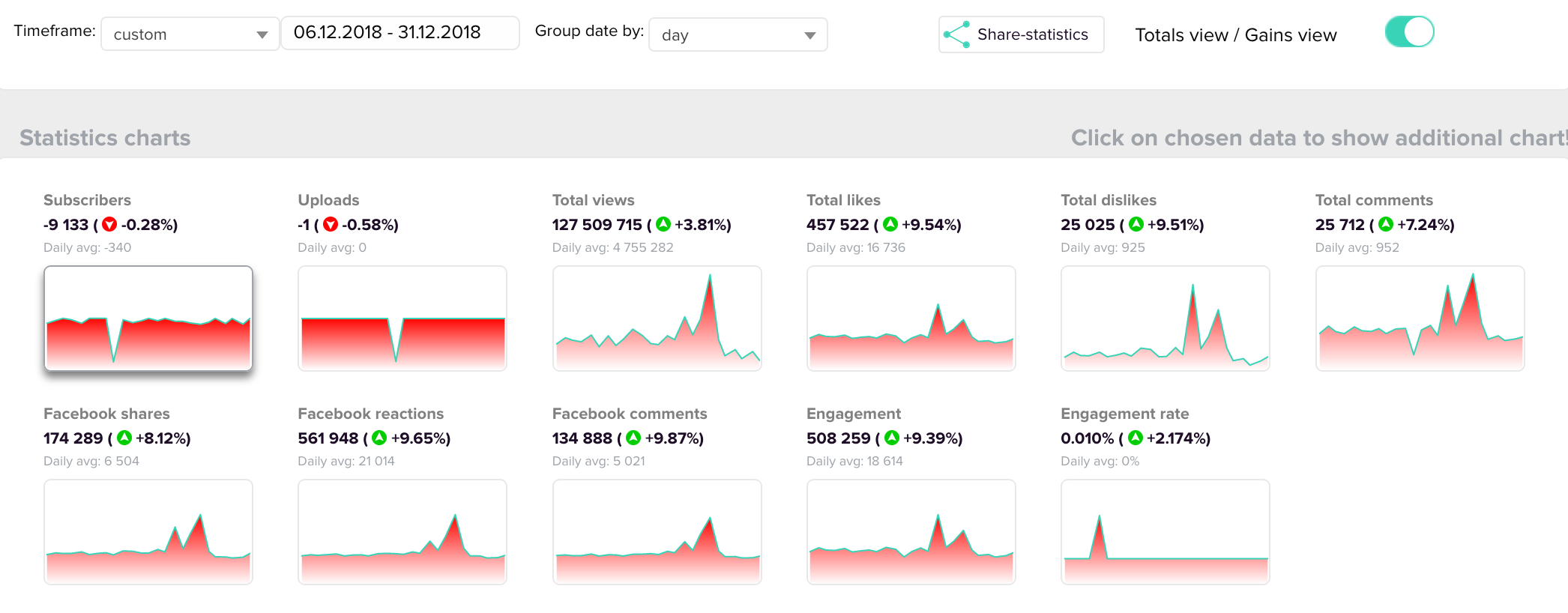Open the Engagement rate chart thumbnail

1166,532
